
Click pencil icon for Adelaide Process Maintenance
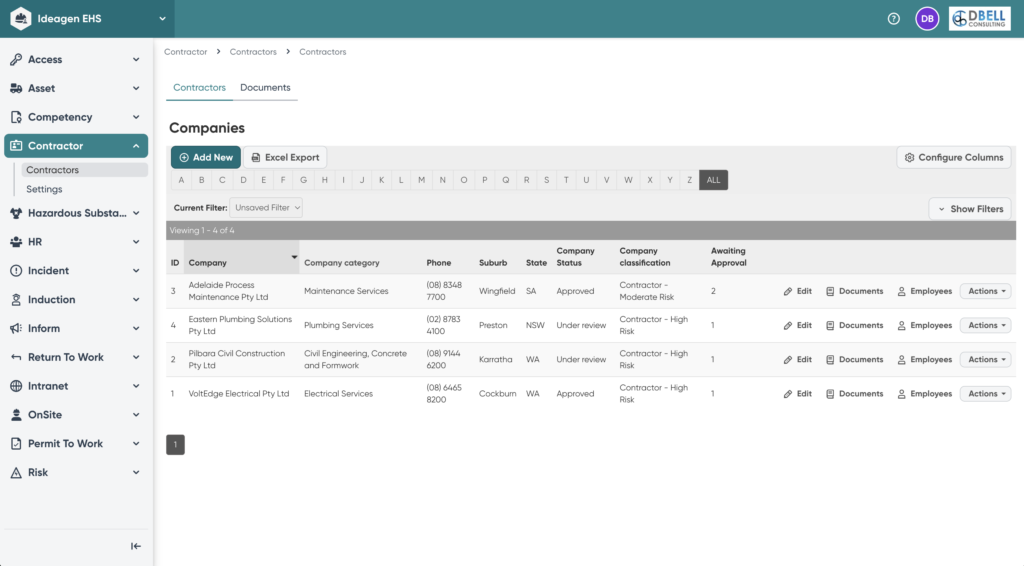pyautogui.click(x=788, y=291)
